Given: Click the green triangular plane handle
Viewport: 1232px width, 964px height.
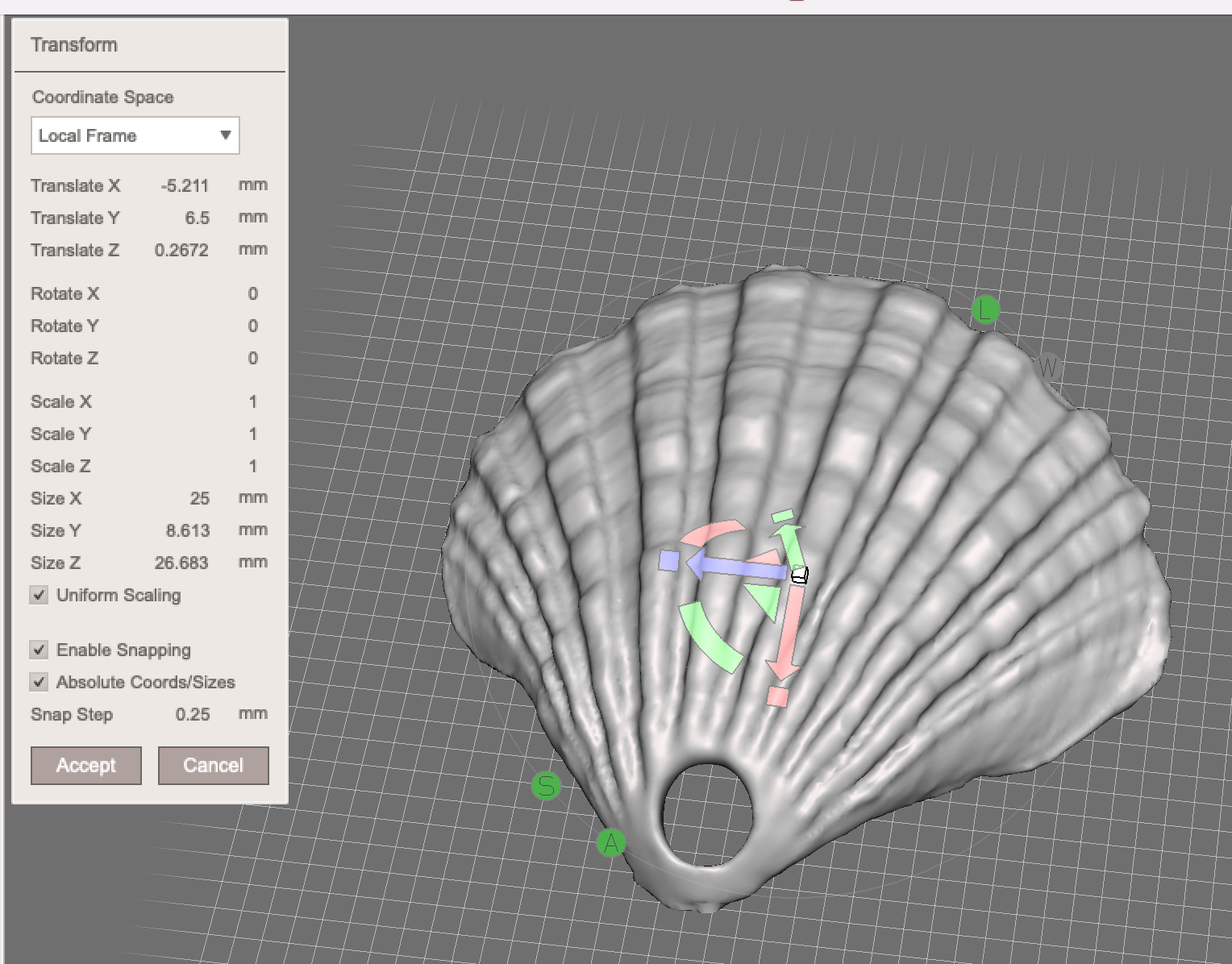Looking at the screenshot, I should click(766, 600).
